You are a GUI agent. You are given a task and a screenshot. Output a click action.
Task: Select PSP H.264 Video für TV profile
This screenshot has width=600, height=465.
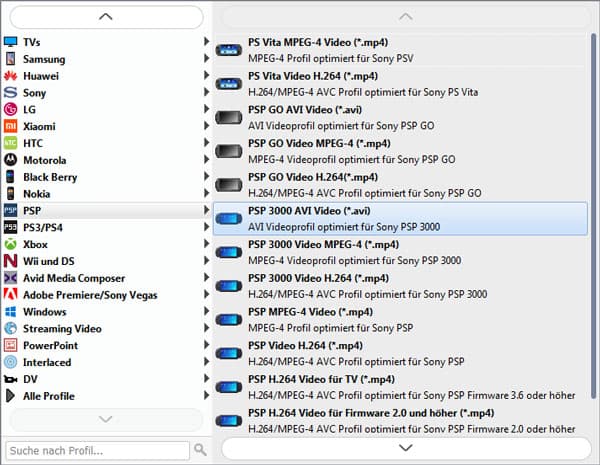coord(401,387)
